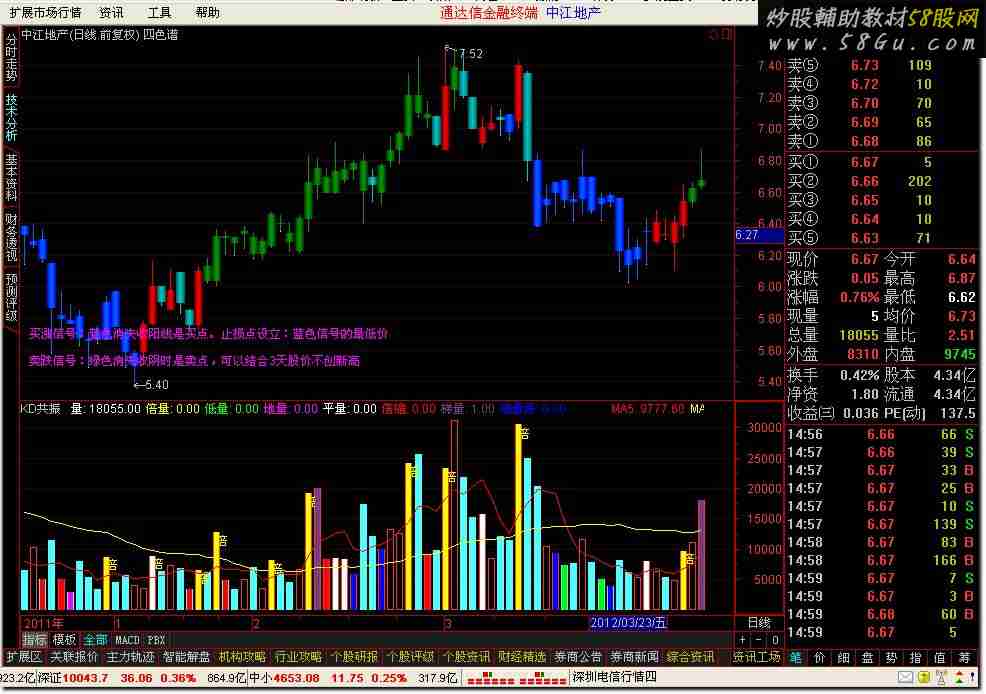Click the 14:56 trade tick row
The width and height of the screenshot is (986, 694).
tap(880, 434)
